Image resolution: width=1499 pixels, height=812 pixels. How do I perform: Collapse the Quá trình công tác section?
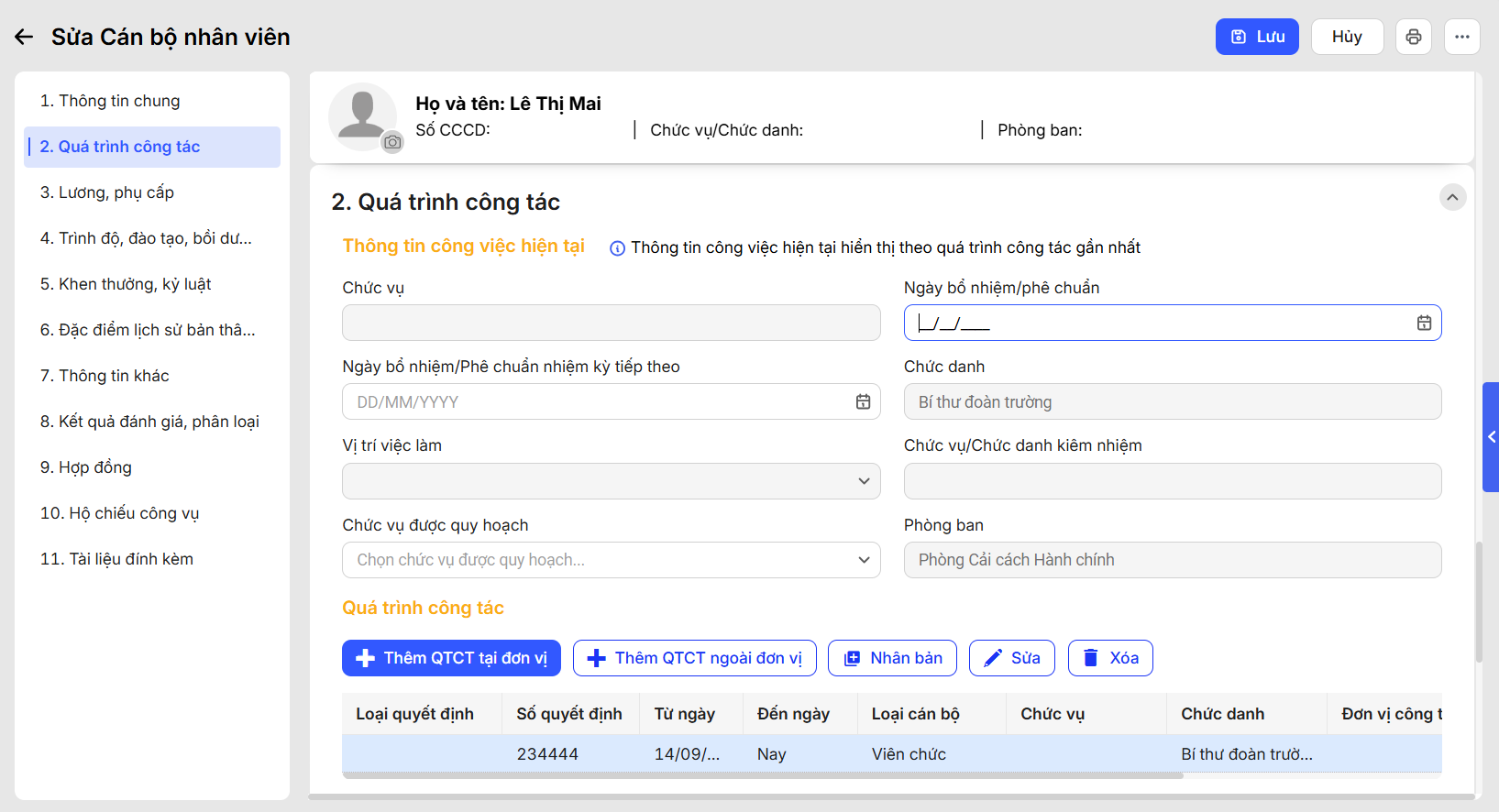click(x=1452, y=197)
